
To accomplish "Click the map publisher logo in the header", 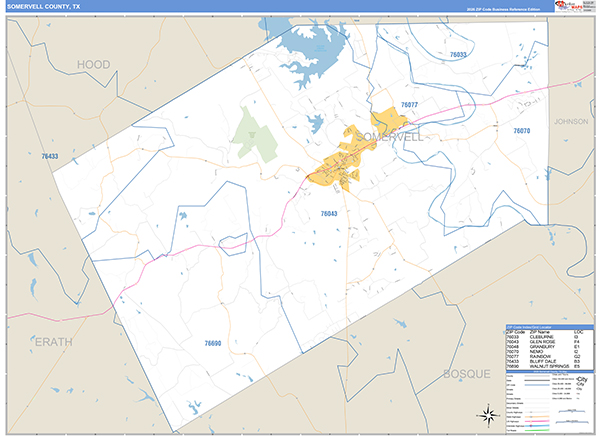I will click(x=570, y=6).
